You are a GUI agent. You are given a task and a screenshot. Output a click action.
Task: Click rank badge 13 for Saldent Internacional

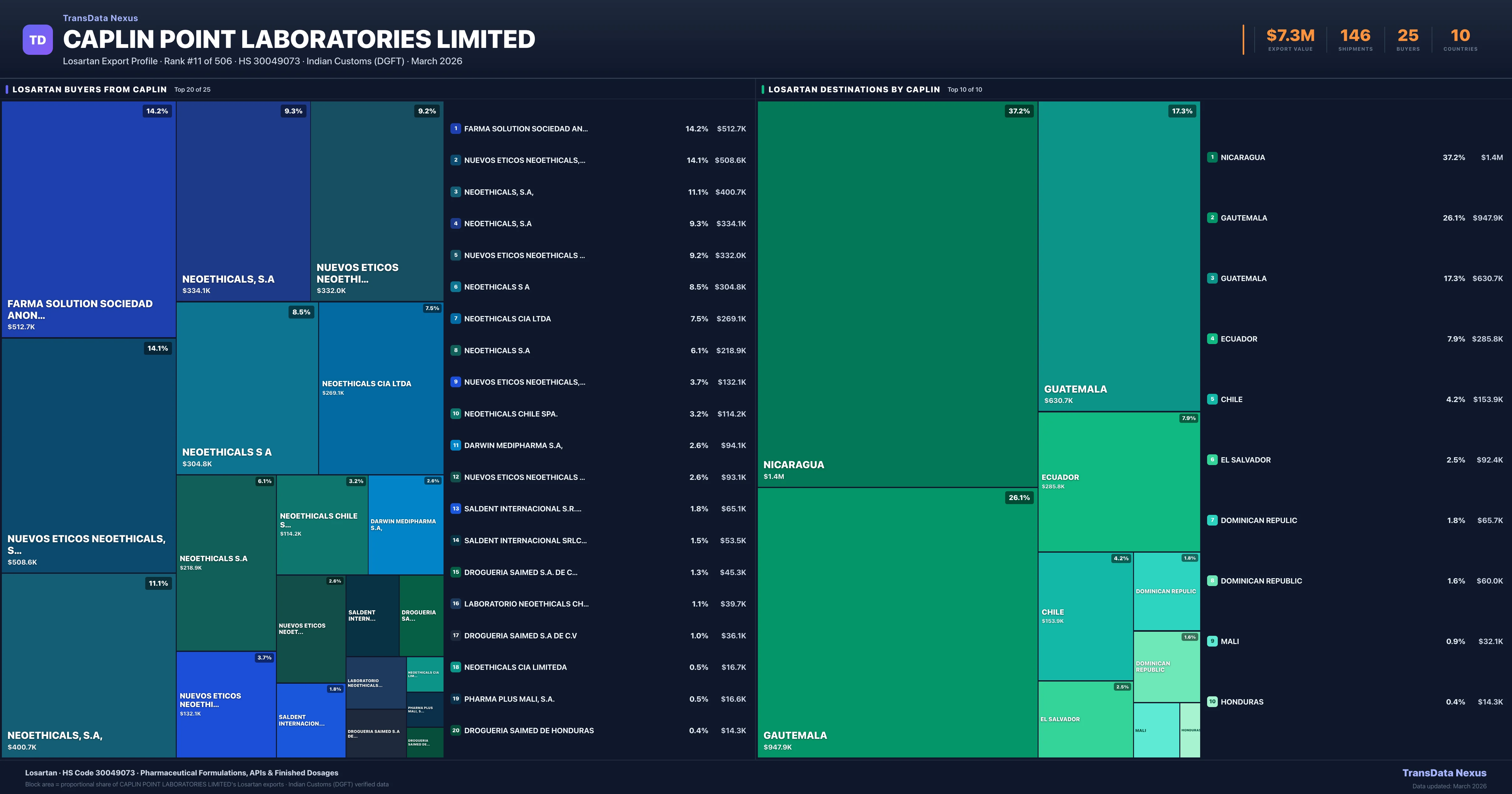(455, 509)
